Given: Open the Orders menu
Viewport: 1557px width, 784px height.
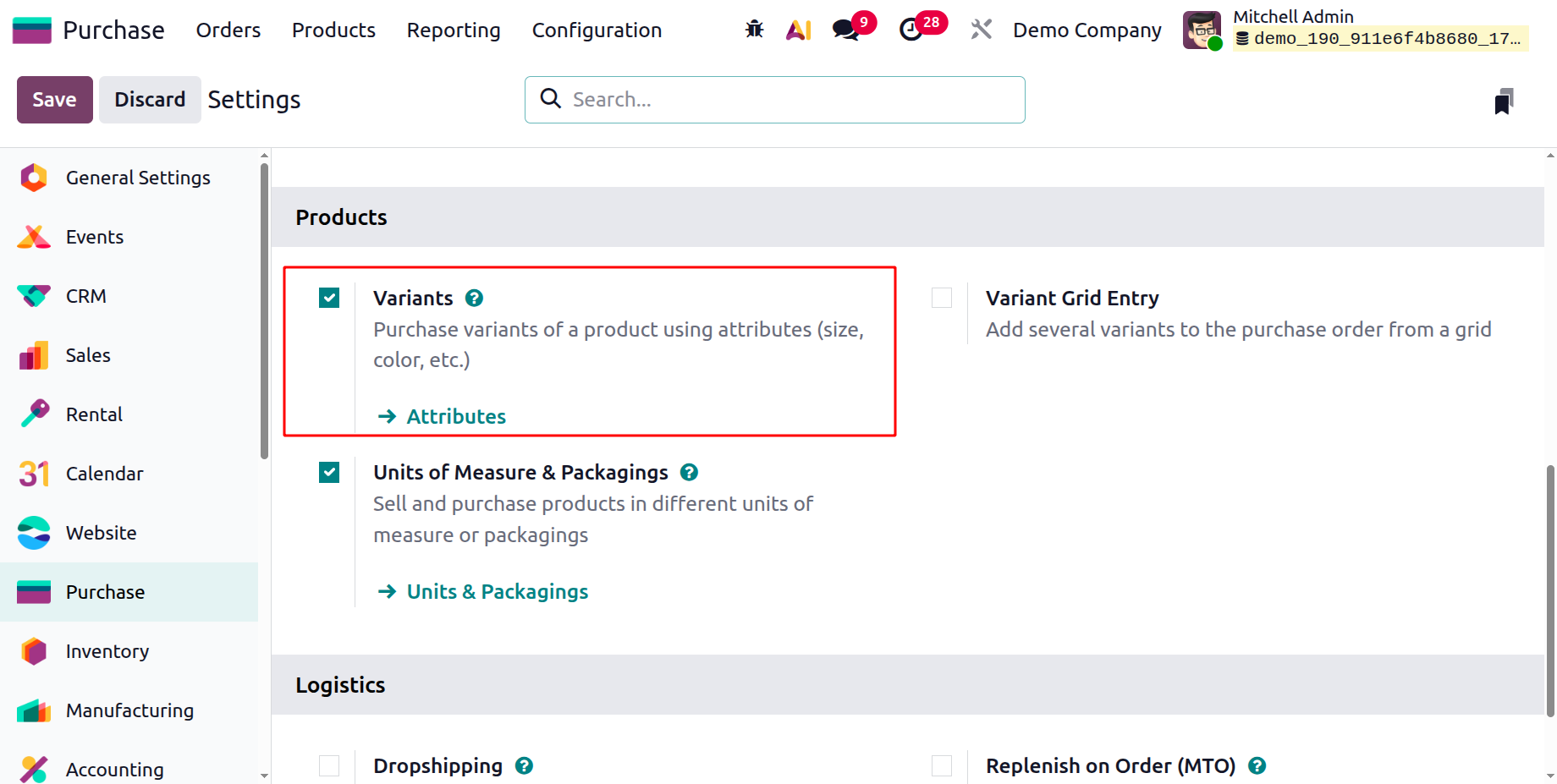Looking at the screenshot, I should pyautogui.click(x=228, y=30).
